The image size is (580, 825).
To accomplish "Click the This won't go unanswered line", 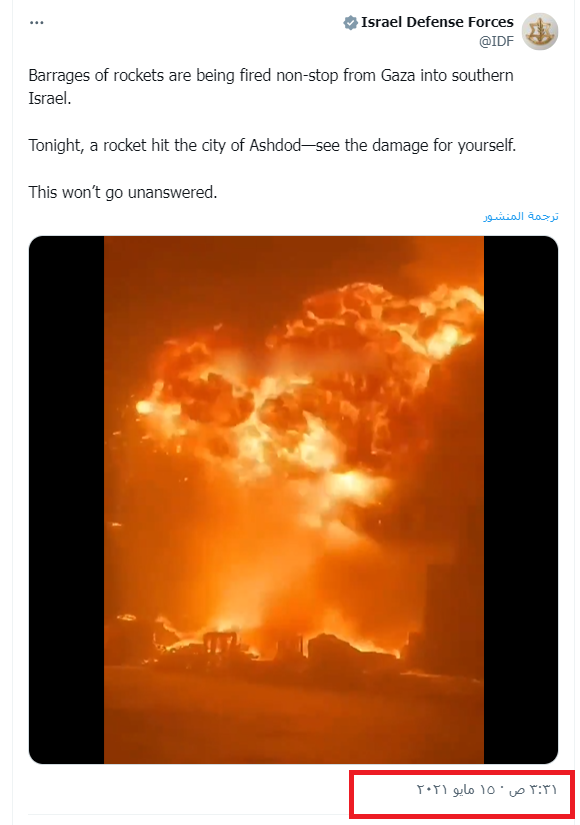I will coord(123,192).
